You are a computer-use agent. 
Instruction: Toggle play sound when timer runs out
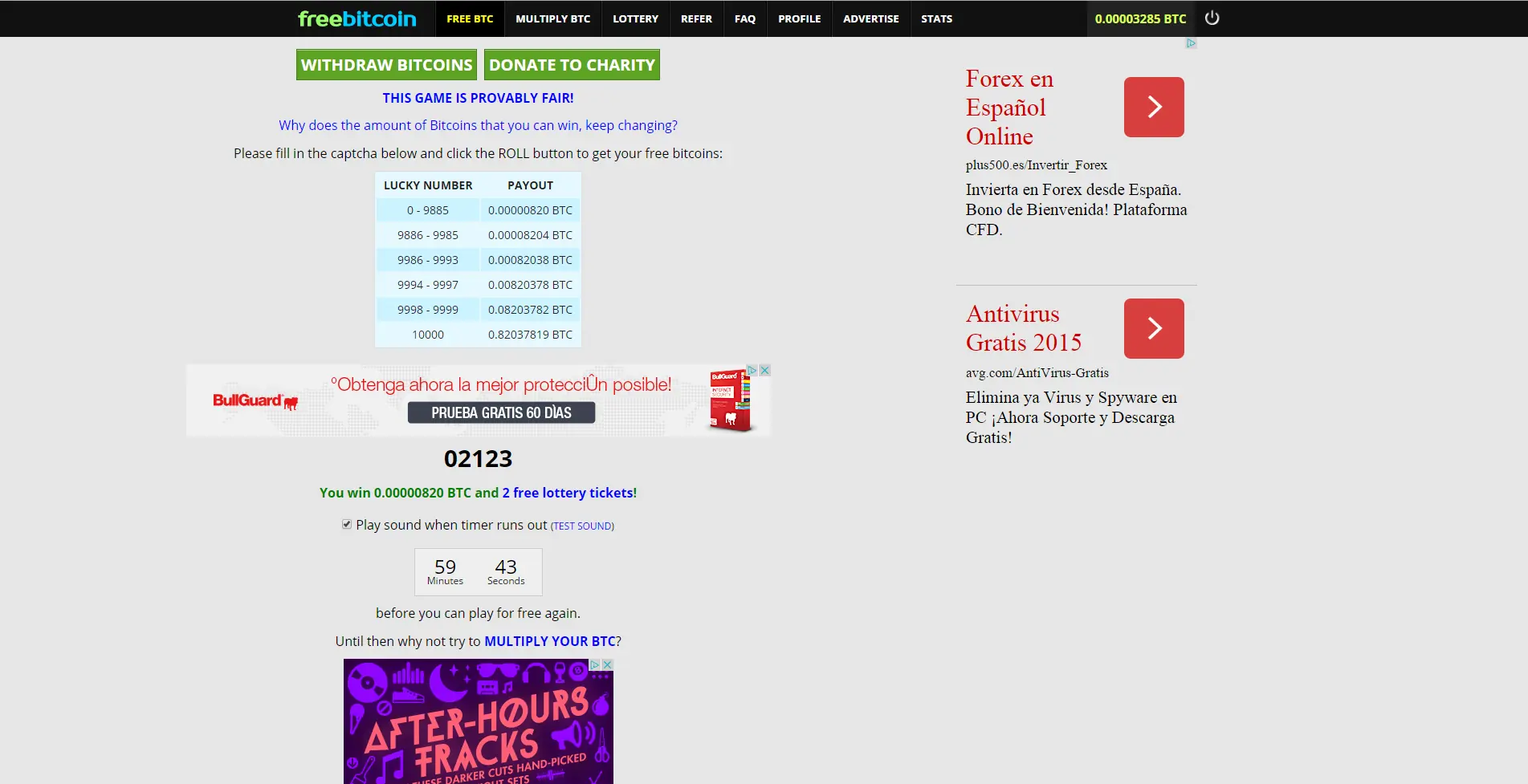(347, 524)
